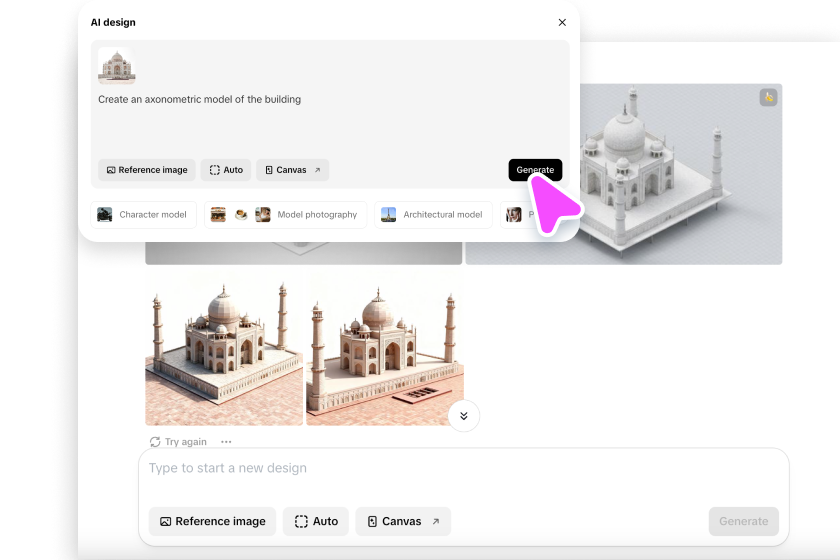840x560 pixels.
Task: Click the banana badge icon on white model
Action: (768, 97)
